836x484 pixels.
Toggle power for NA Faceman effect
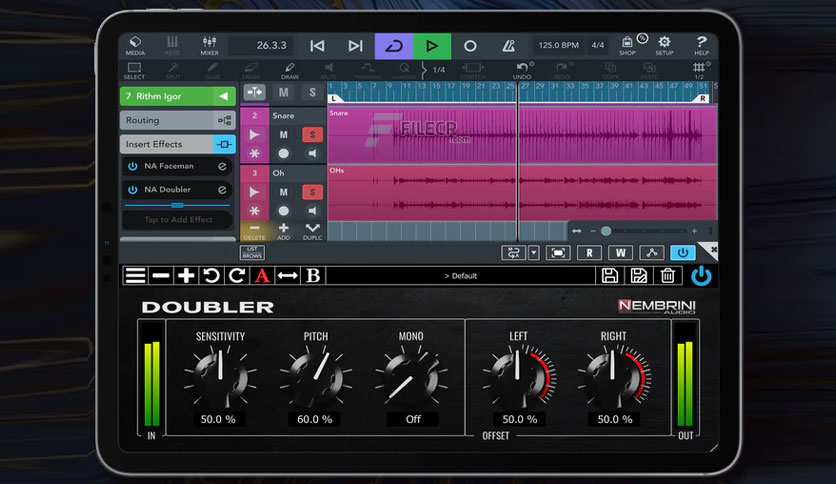pos(133,166)
